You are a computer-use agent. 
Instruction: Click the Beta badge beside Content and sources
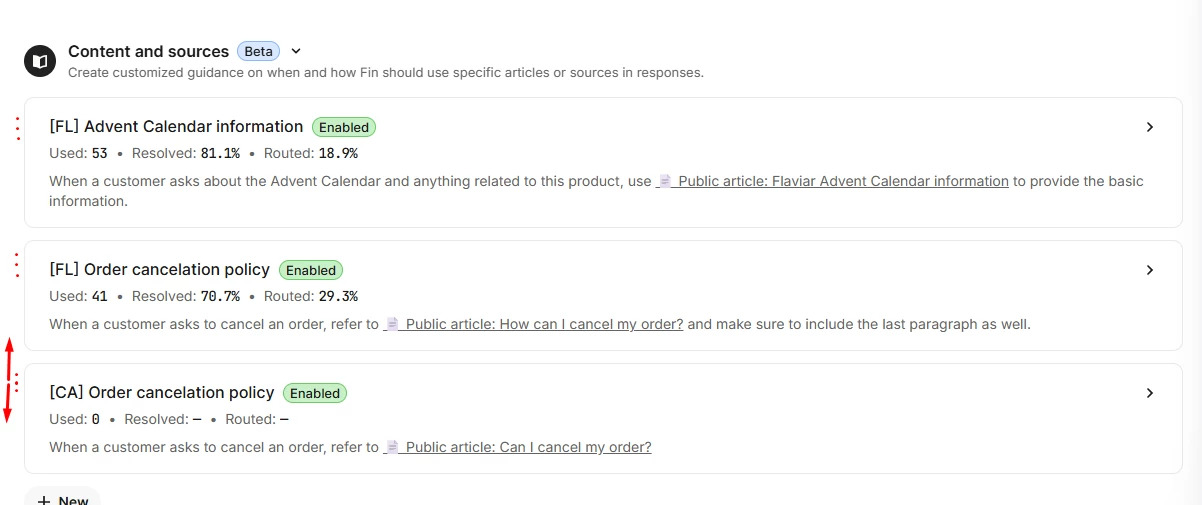click(x=259, y=51)
